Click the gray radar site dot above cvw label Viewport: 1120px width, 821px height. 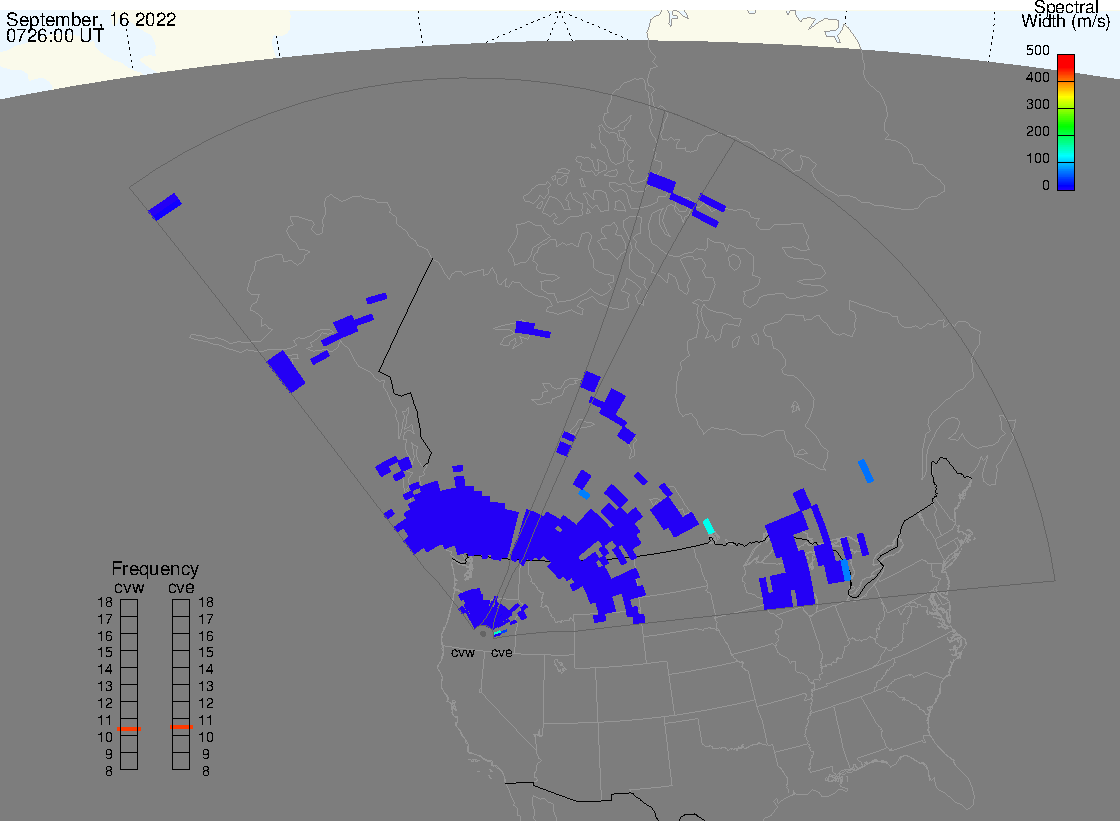(x=483, y=634)
